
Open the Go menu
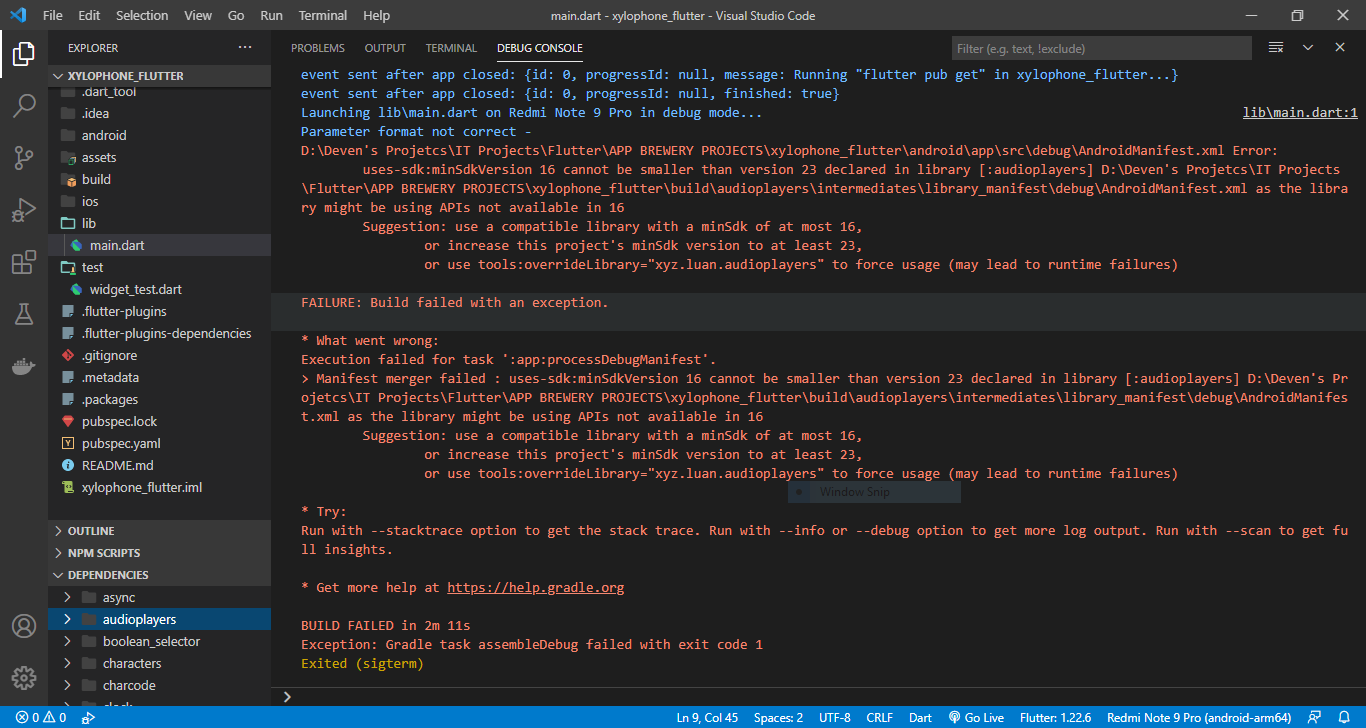(x=236, y=15)
